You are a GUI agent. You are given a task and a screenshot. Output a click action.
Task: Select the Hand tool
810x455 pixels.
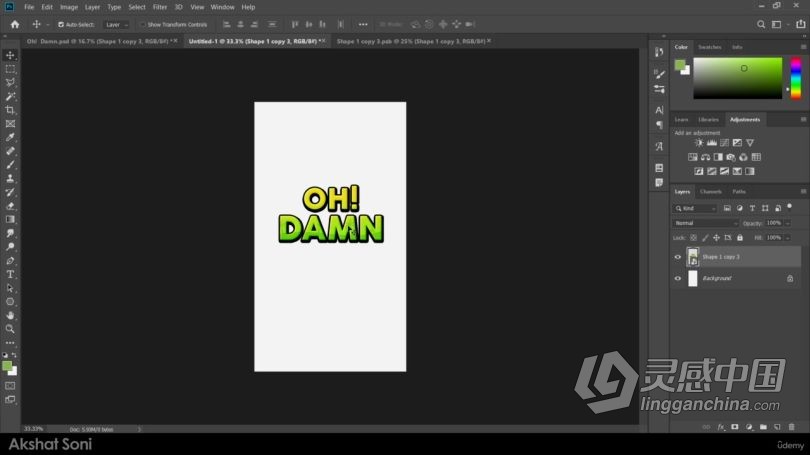click(x=10, y=316)
